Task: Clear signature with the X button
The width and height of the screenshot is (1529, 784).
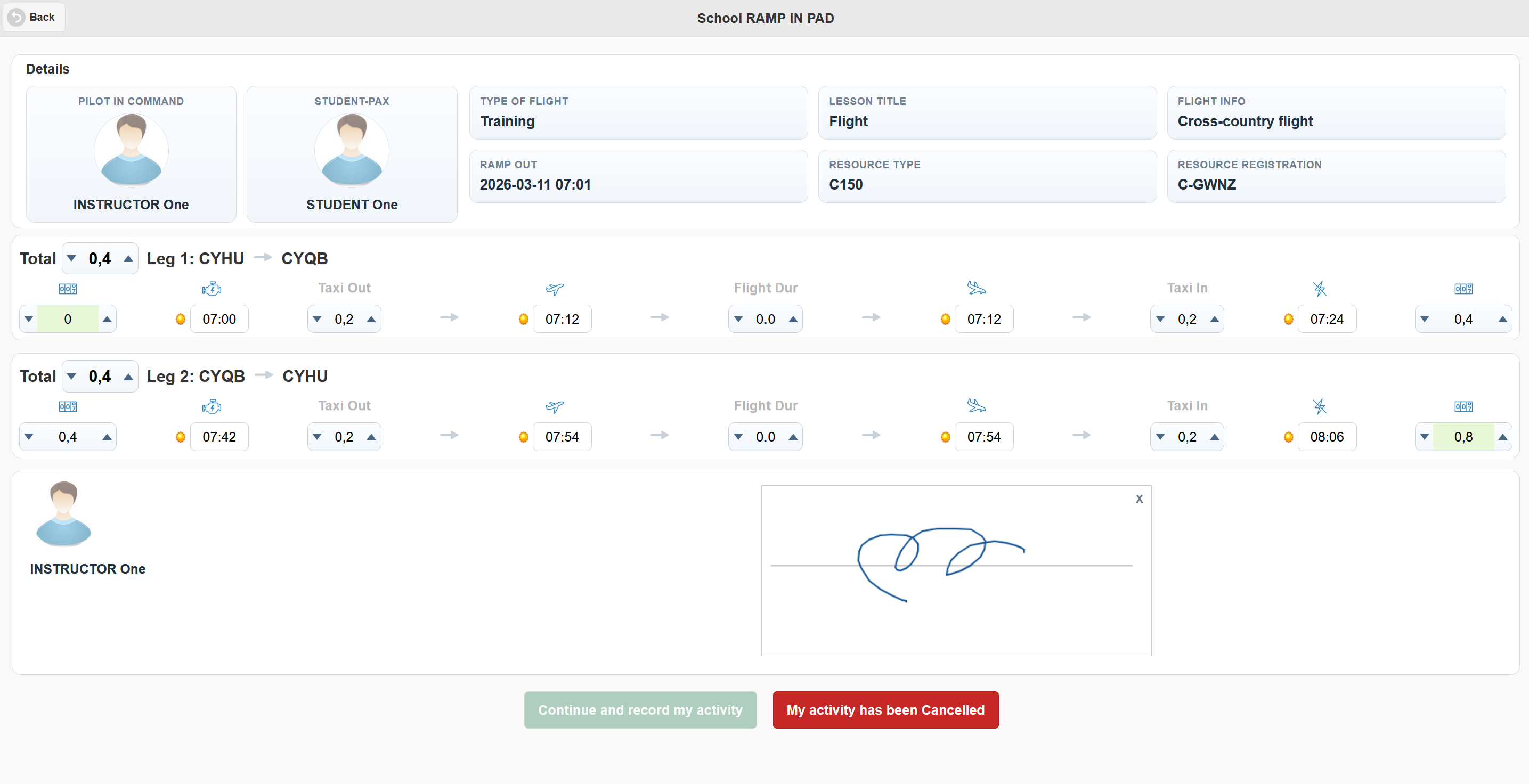Action: pyautogui.click(x=1138, y=499)
